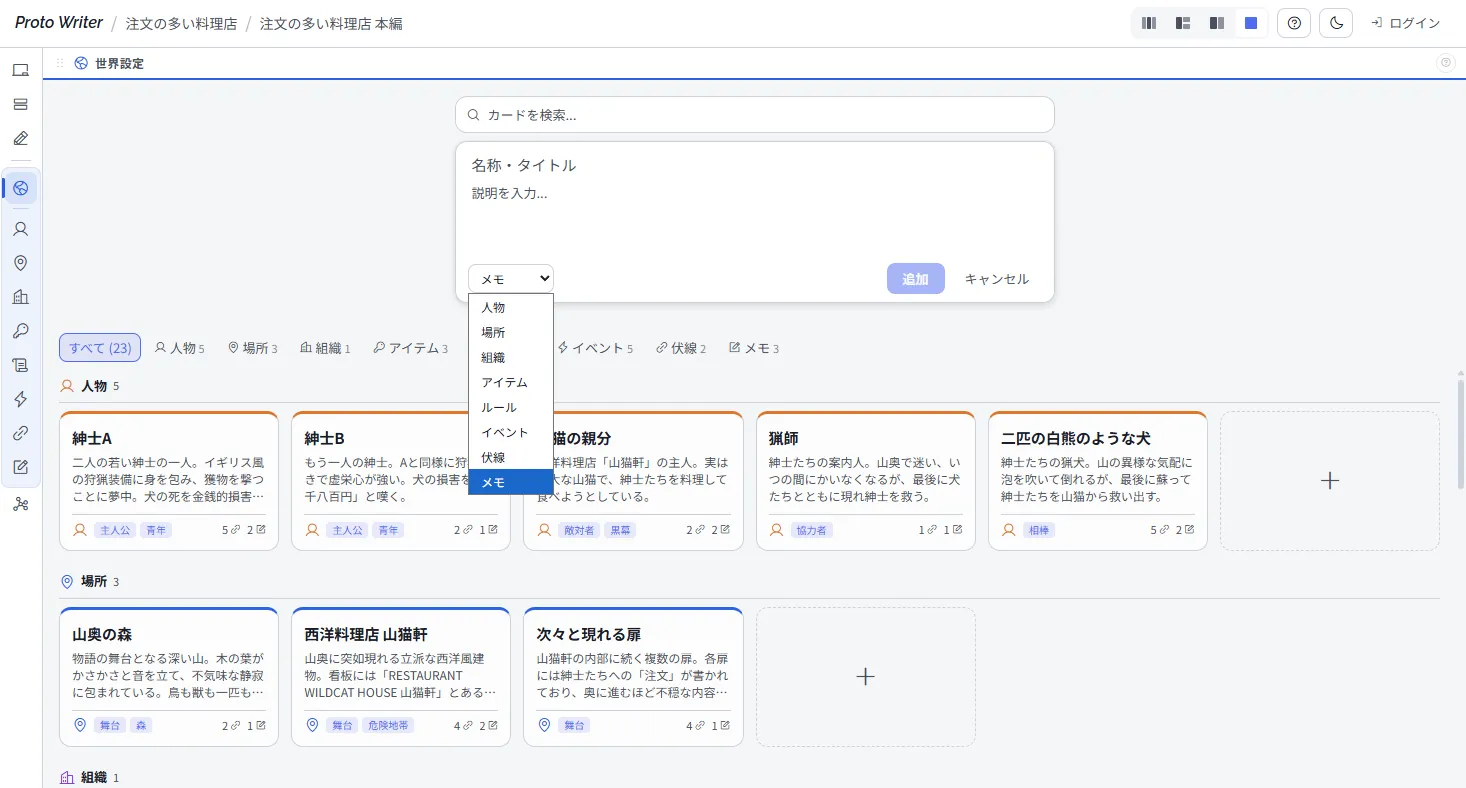
Task: Open the 場所 map pin icon in sidebar
Action: pyautogui.click(x=21, y=263)
